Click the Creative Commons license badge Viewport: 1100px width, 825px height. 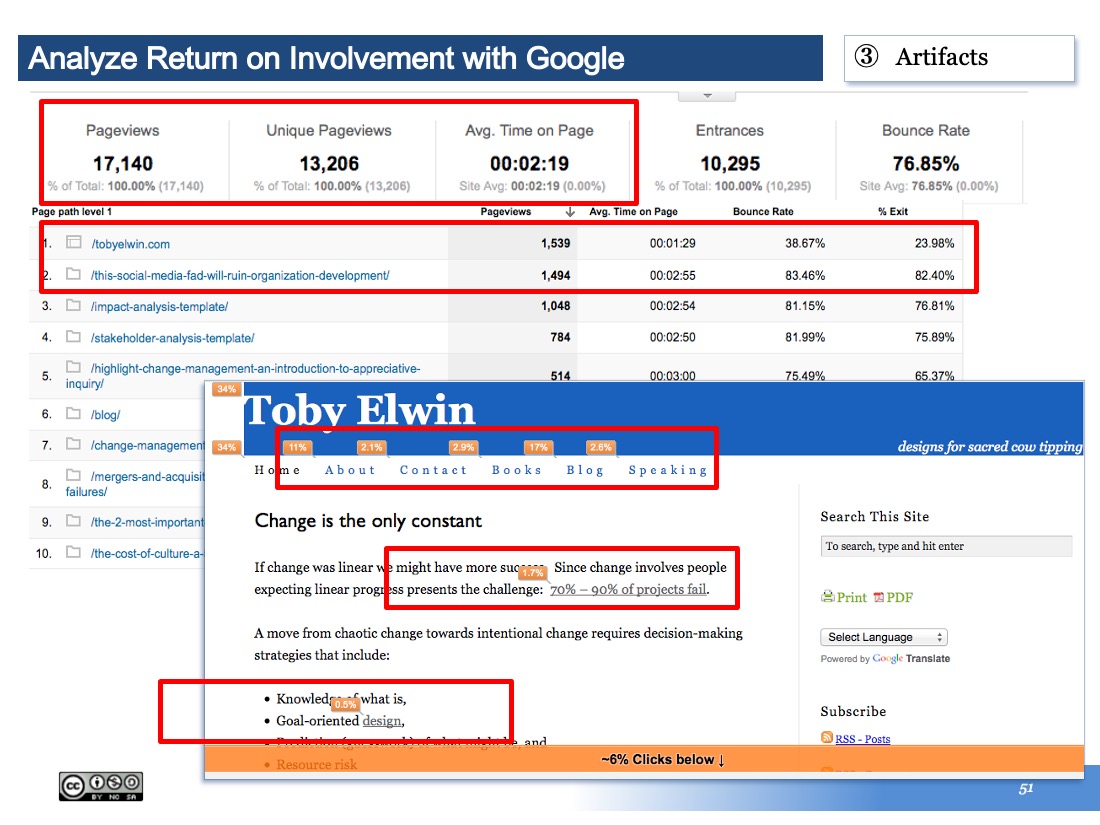101,786
